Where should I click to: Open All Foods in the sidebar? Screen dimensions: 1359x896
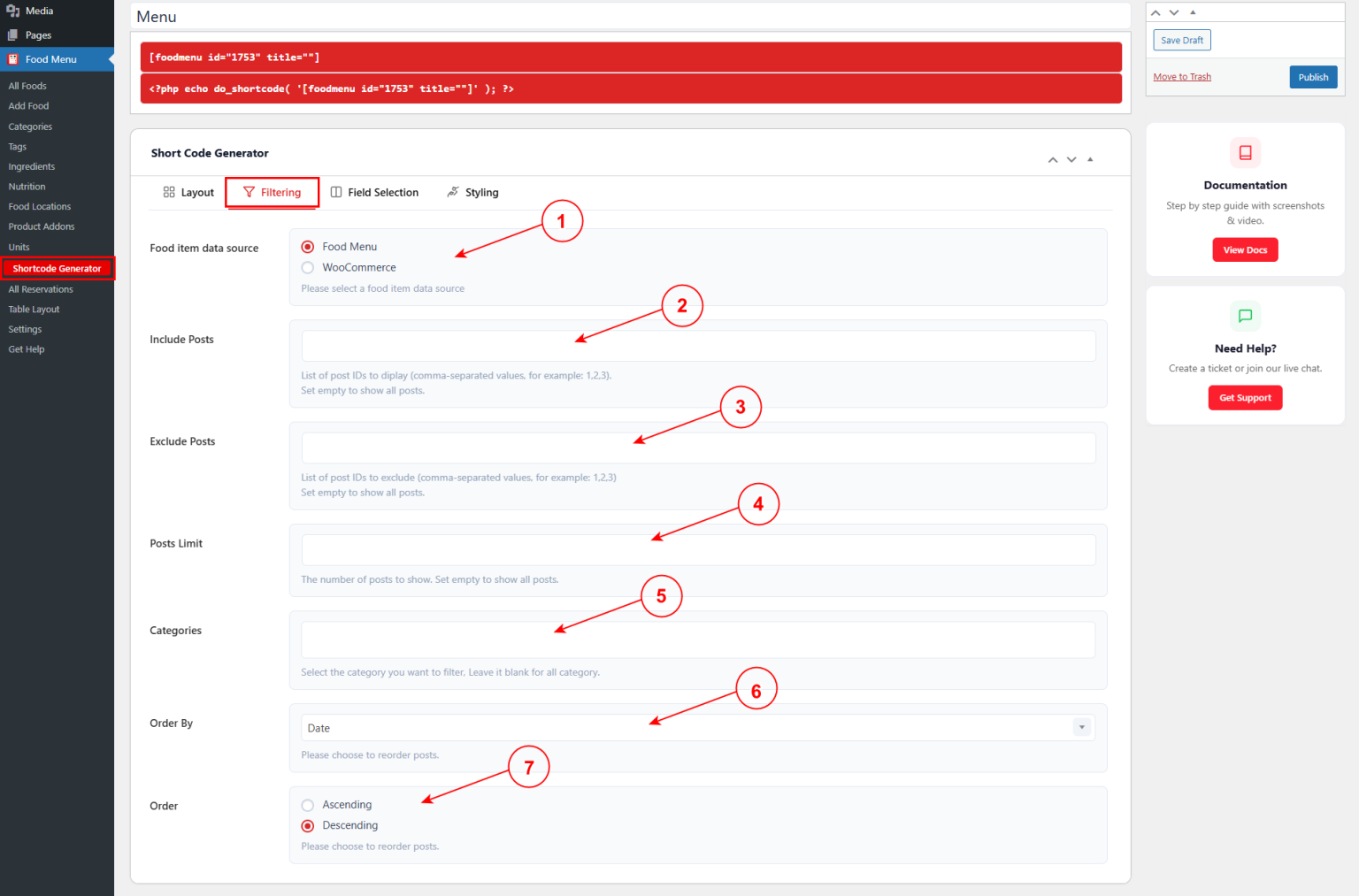[27, 86]
